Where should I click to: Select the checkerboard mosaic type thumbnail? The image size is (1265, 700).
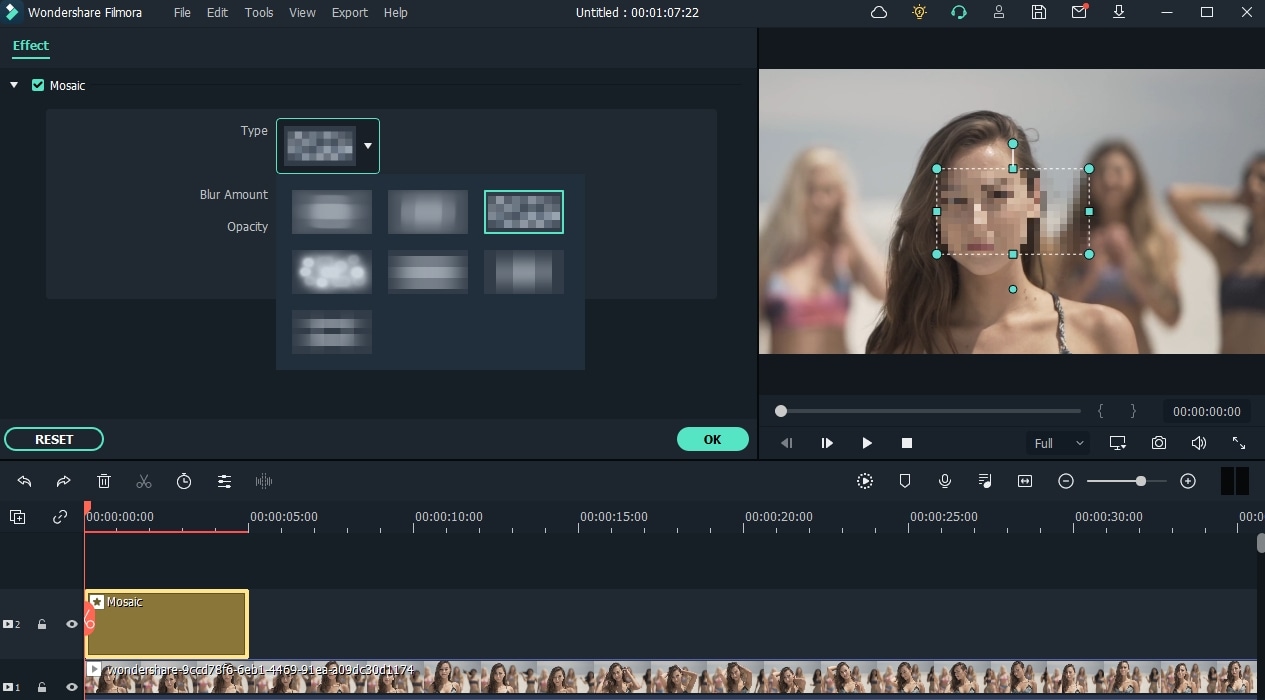[x=524, y=212]
